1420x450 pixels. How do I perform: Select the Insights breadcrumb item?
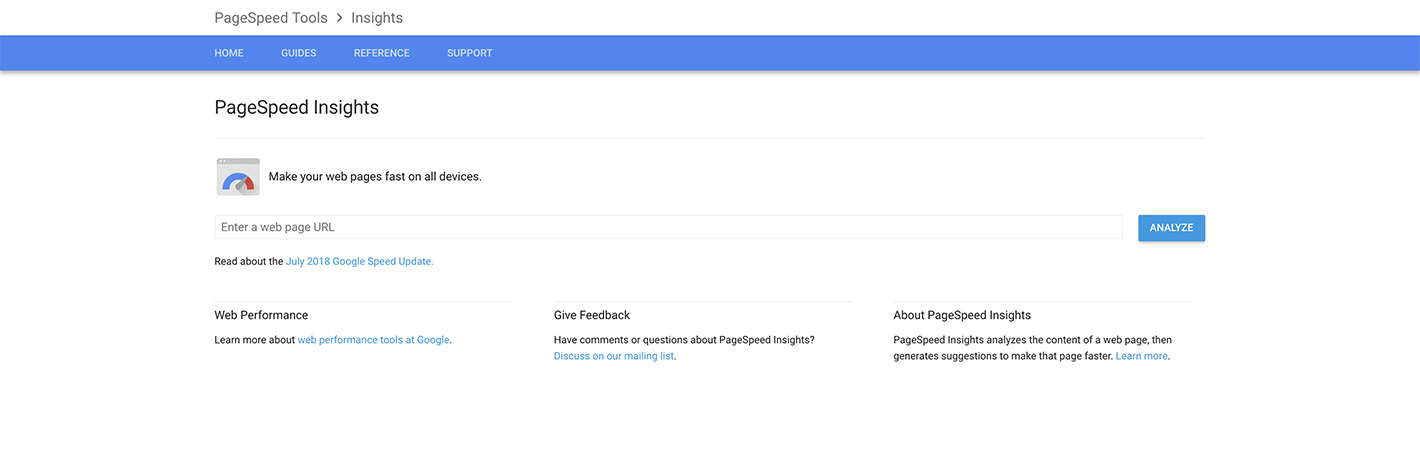(377, 18)
